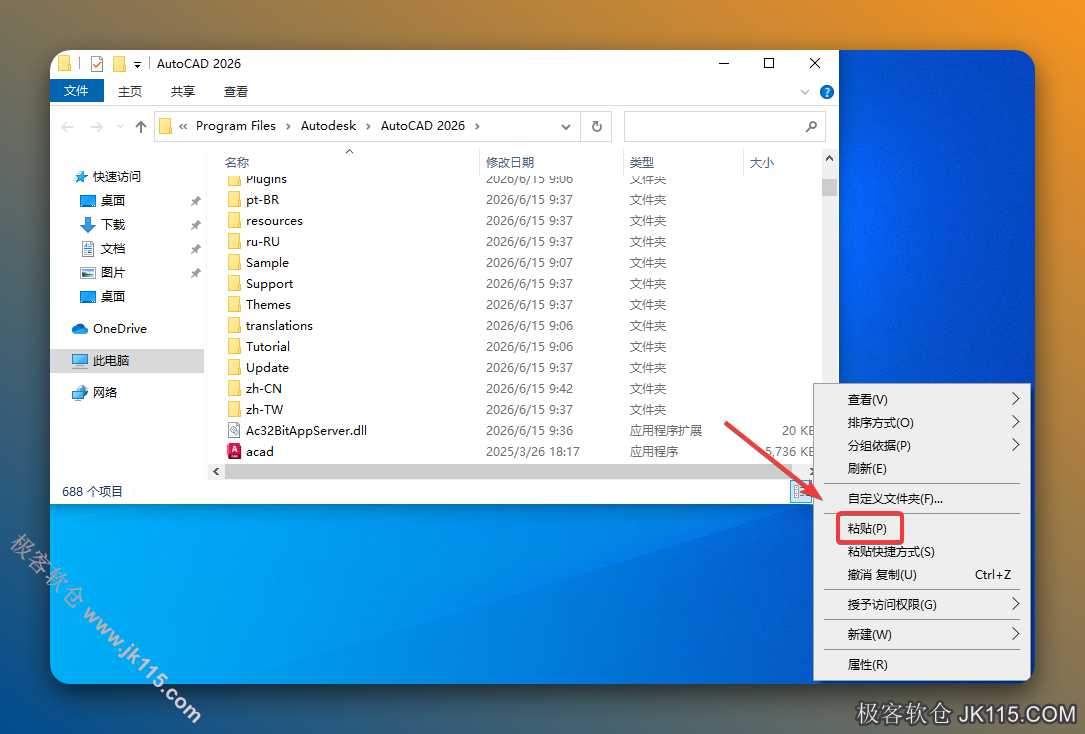Switch to the 共享 ribbon tab
1085x734 pixels.
183,91
